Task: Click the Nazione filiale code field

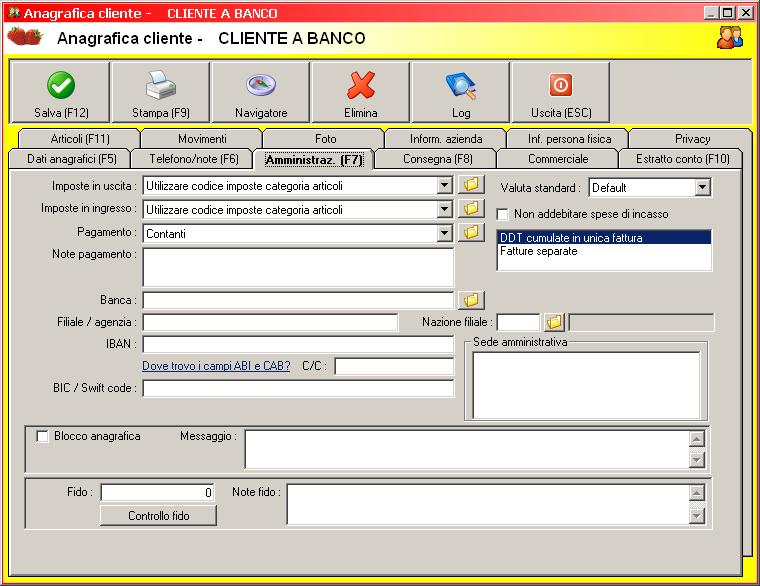Action: (518, 322)
